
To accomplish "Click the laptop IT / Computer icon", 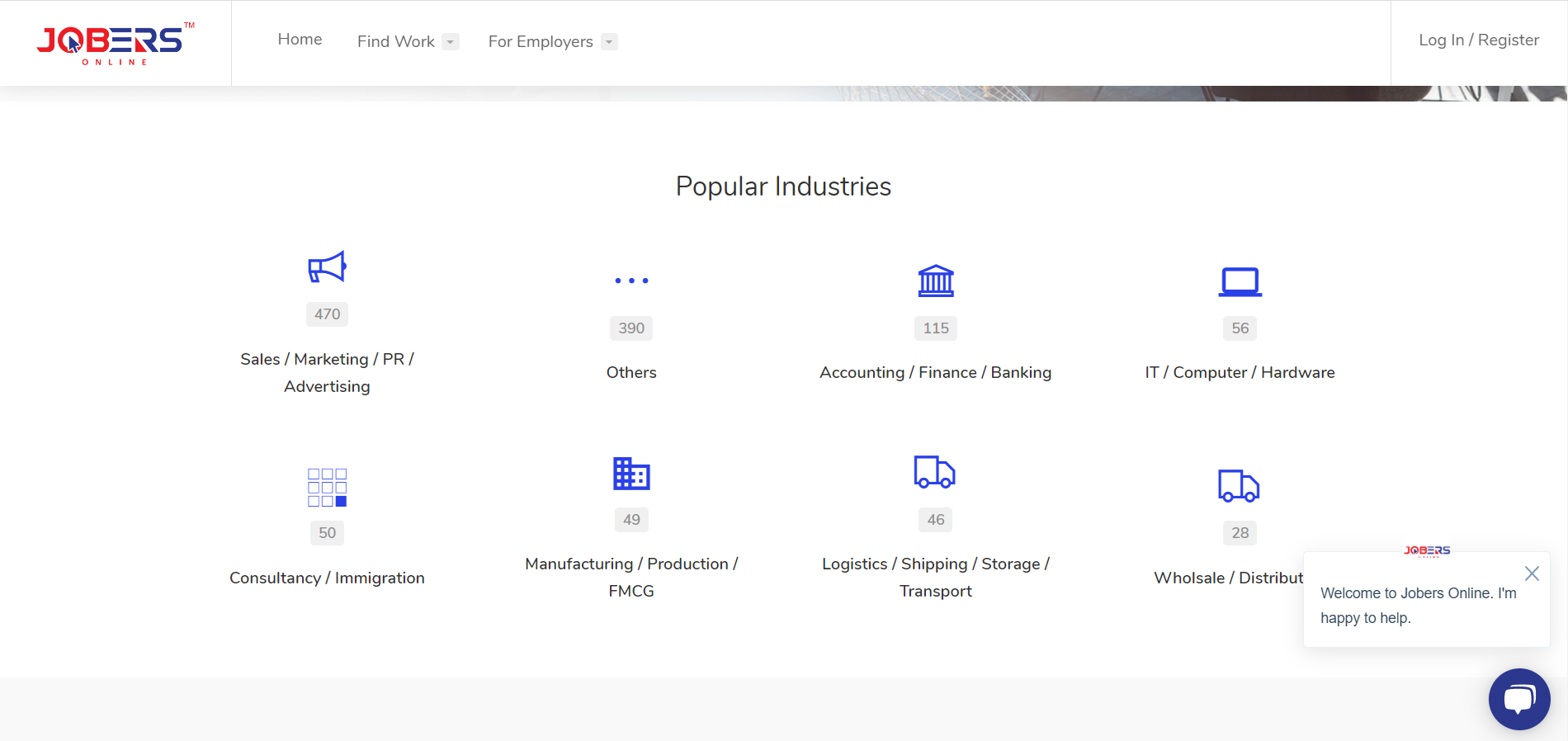I will click(1240, 281).
